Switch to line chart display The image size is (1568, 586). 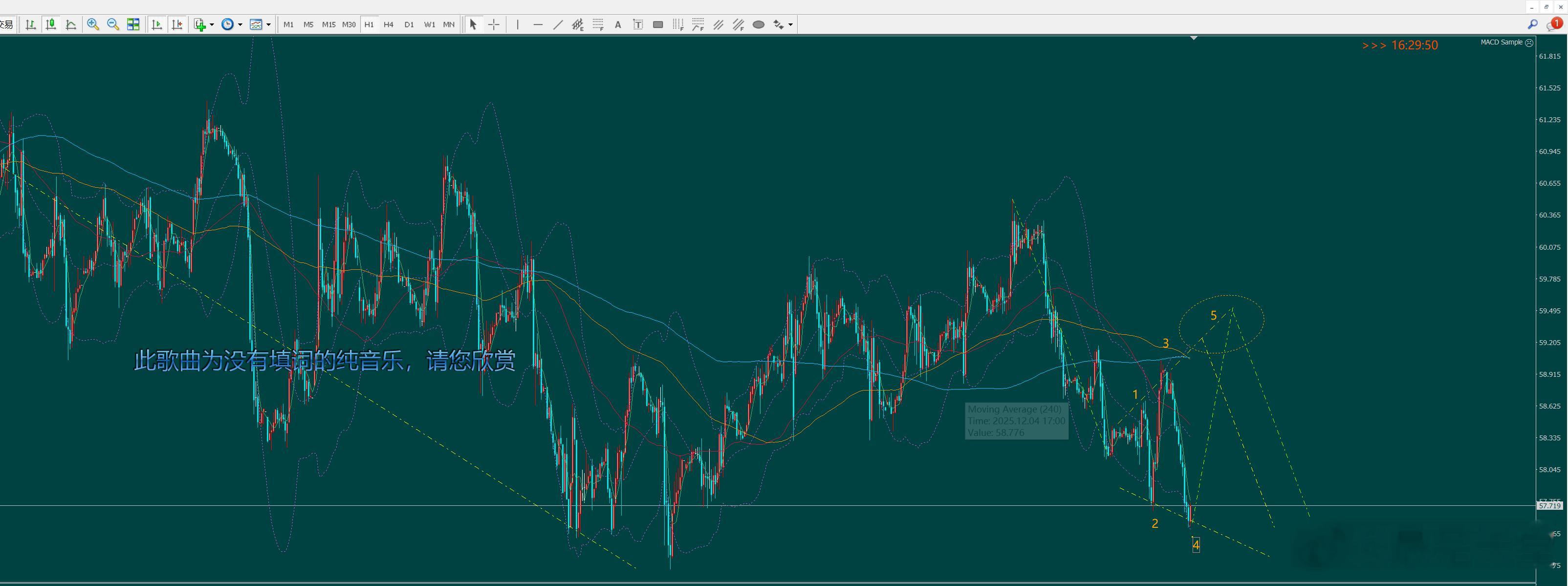point(71,24)
